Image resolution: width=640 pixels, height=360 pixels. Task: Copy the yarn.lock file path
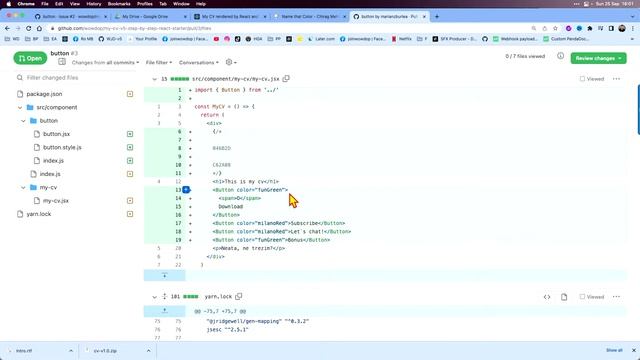239,296
